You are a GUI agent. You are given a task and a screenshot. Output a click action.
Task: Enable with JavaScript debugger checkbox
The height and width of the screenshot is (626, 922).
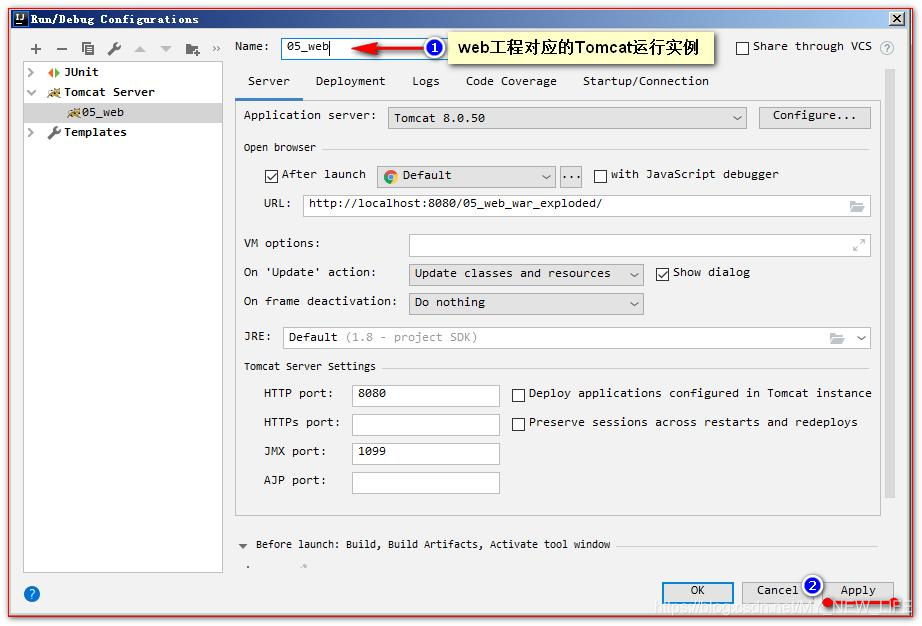click(x=600, y=176)
